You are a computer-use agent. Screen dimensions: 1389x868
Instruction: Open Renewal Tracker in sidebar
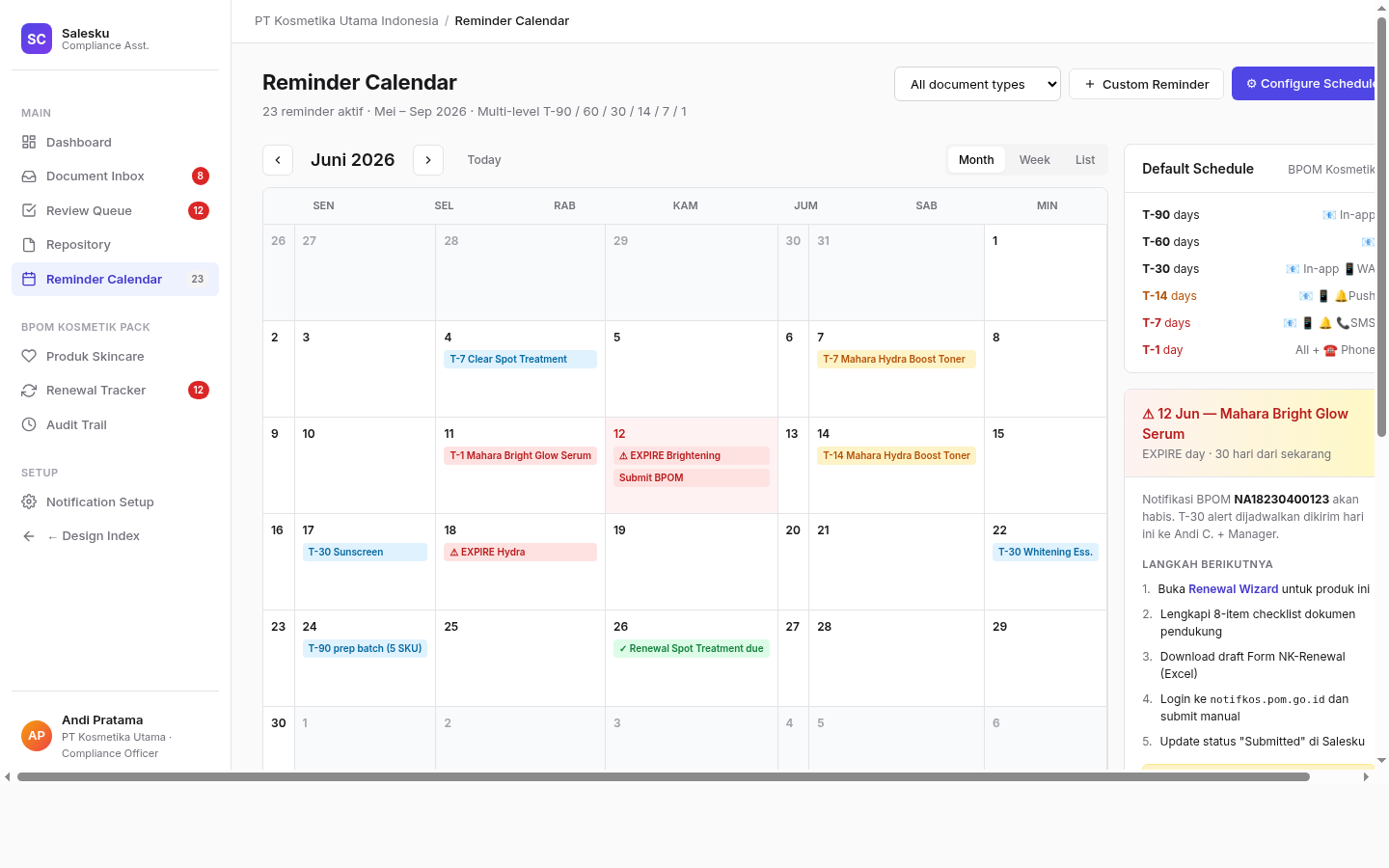click(115, 391)
